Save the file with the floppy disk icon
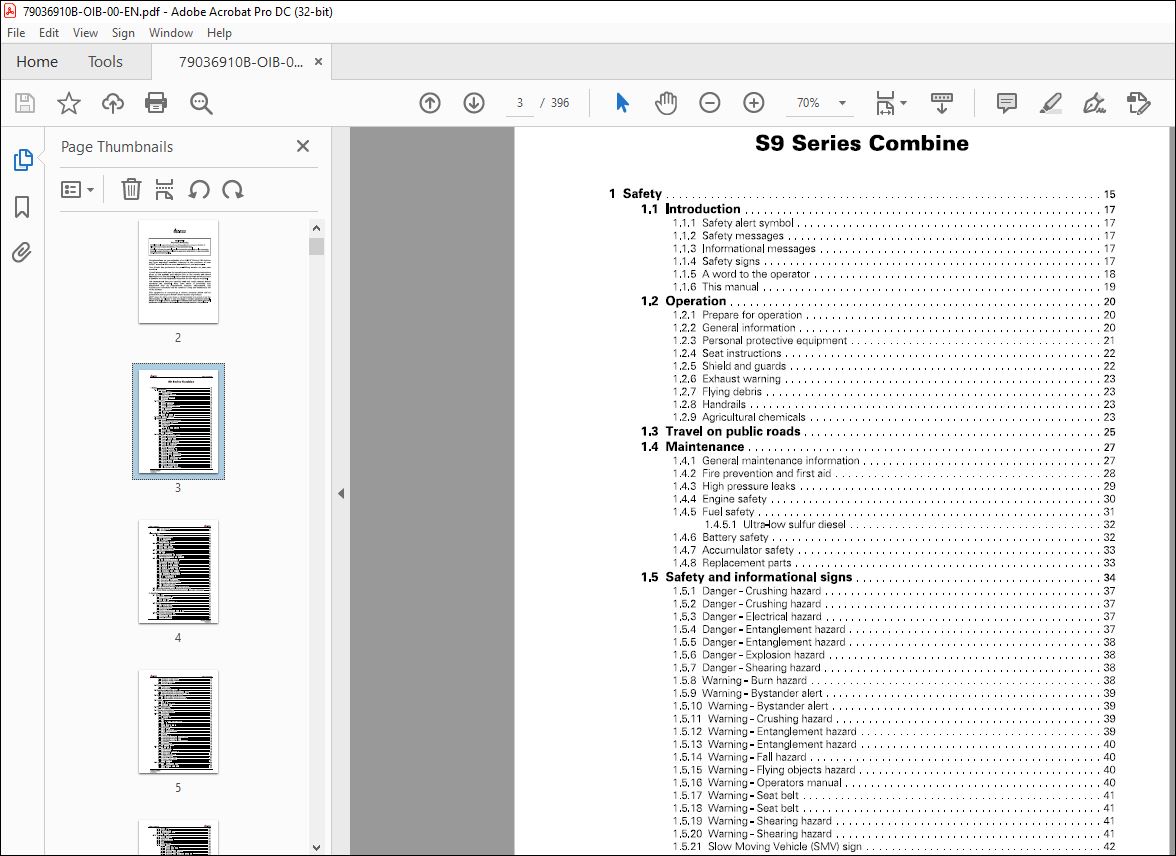This screenshot has width=1176, height=856. point(25,103)
